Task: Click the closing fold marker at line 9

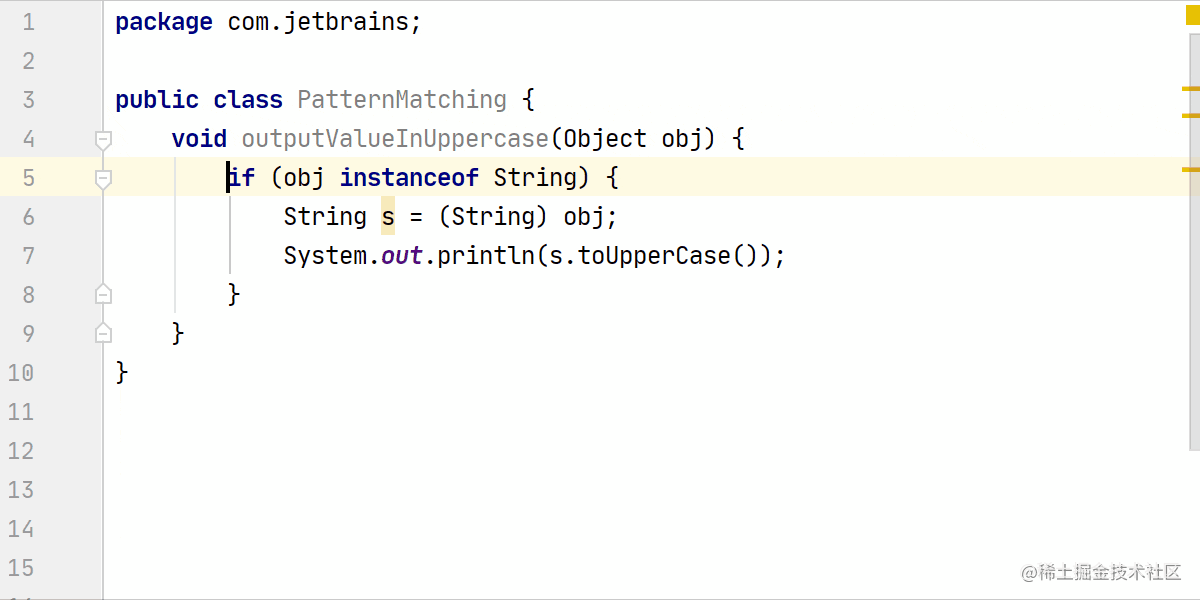Action: pos(103,333)
